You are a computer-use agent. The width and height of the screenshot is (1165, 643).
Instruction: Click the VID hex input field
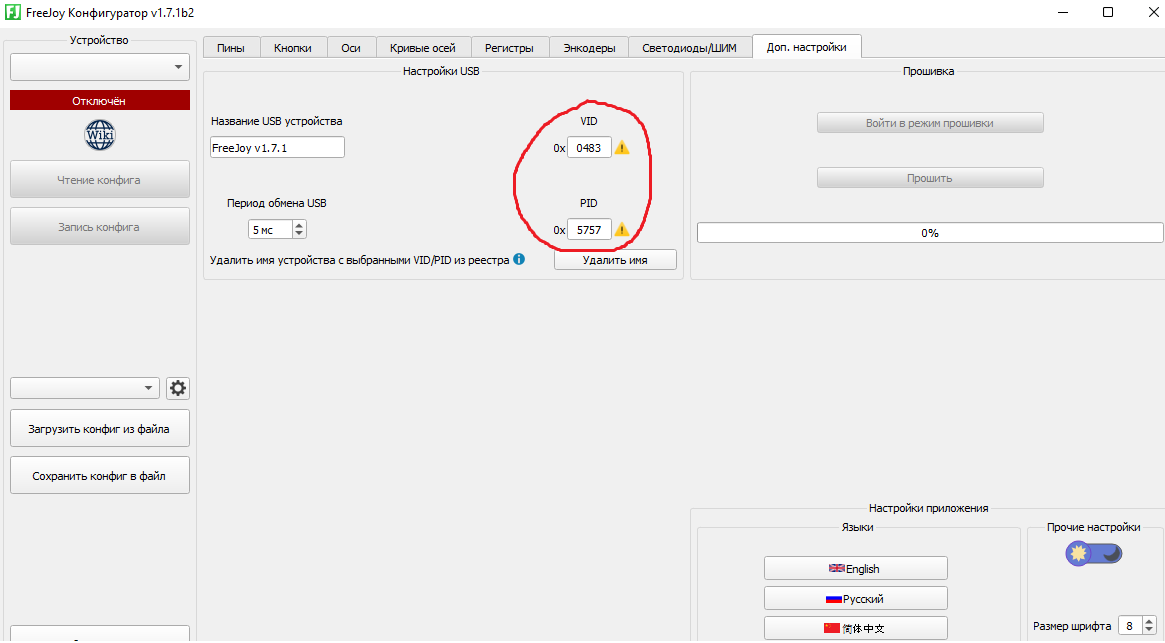pyautogui.click(x=589, y=148)
